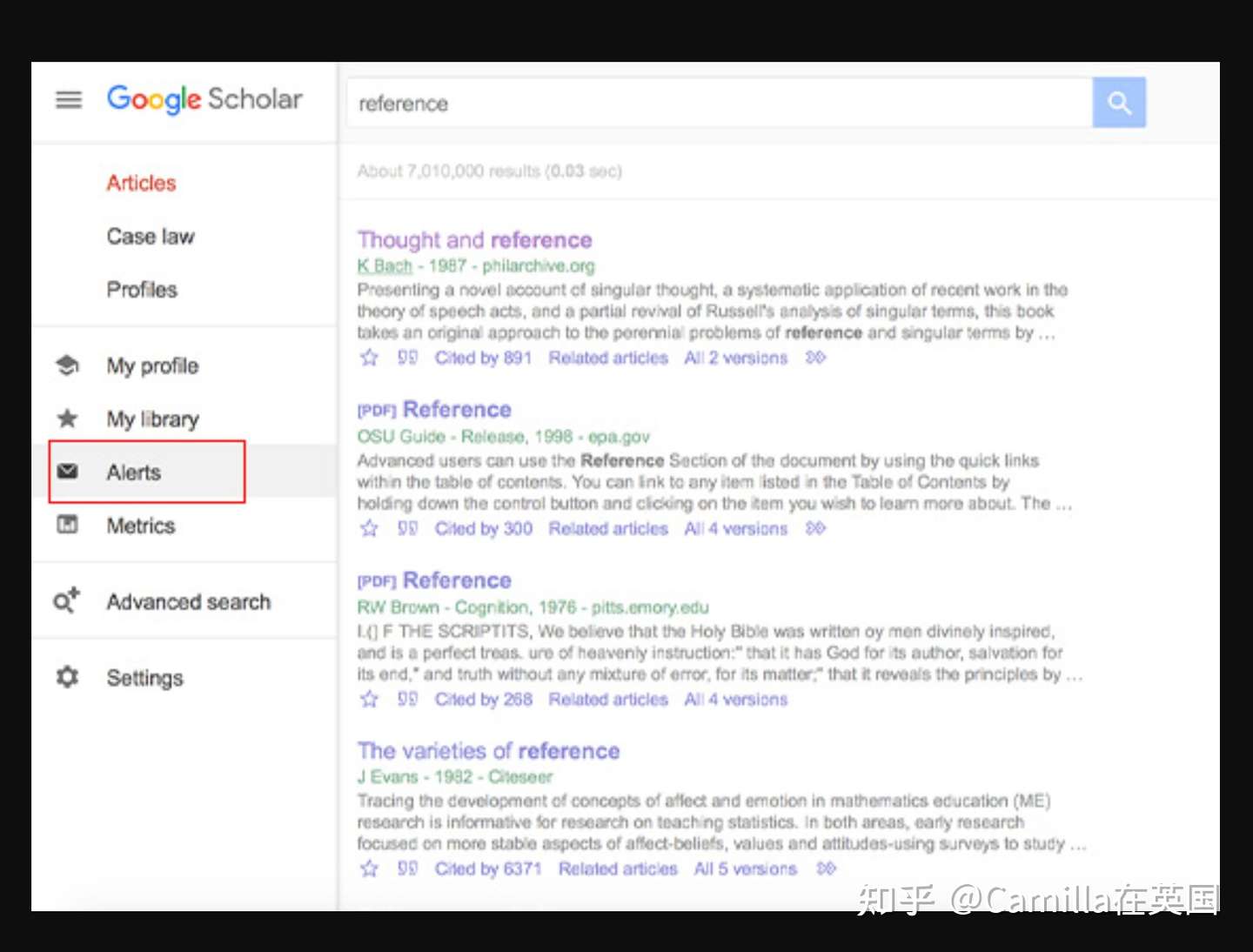Click 'OSU Guide - Release, 1998 - epa.gov' text
Screen dimensions: 1253x952
503,436
